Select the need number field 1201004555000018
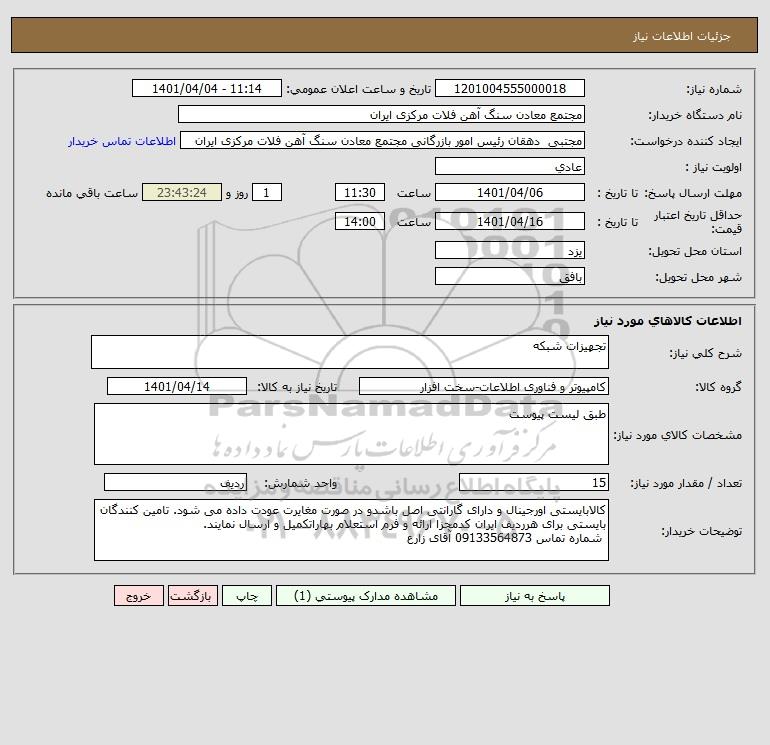This screenshot has width=770, height=745. pyautogui.click(x=510, y=88)
